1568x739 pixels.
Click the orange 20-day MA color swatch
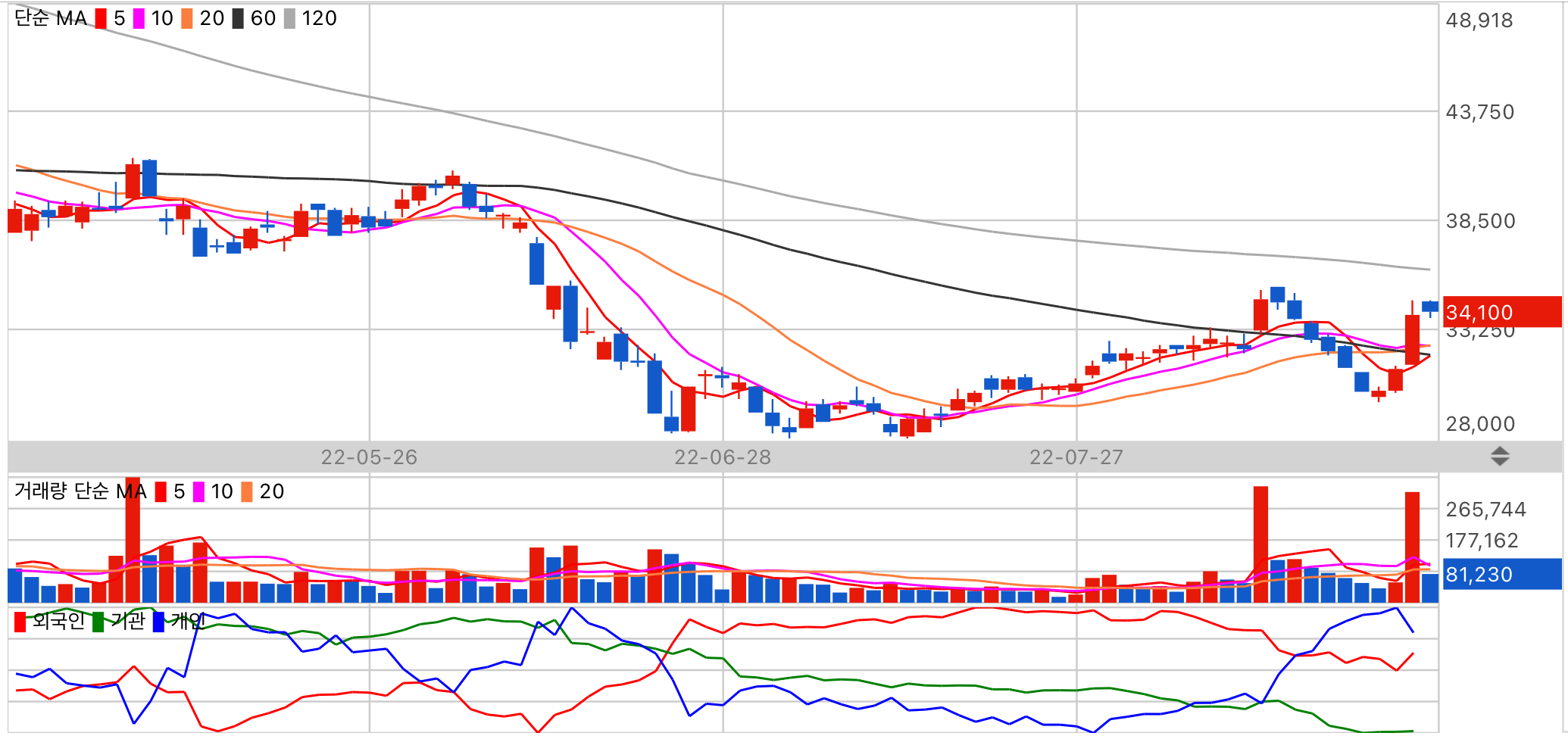[x=187, y=19]
